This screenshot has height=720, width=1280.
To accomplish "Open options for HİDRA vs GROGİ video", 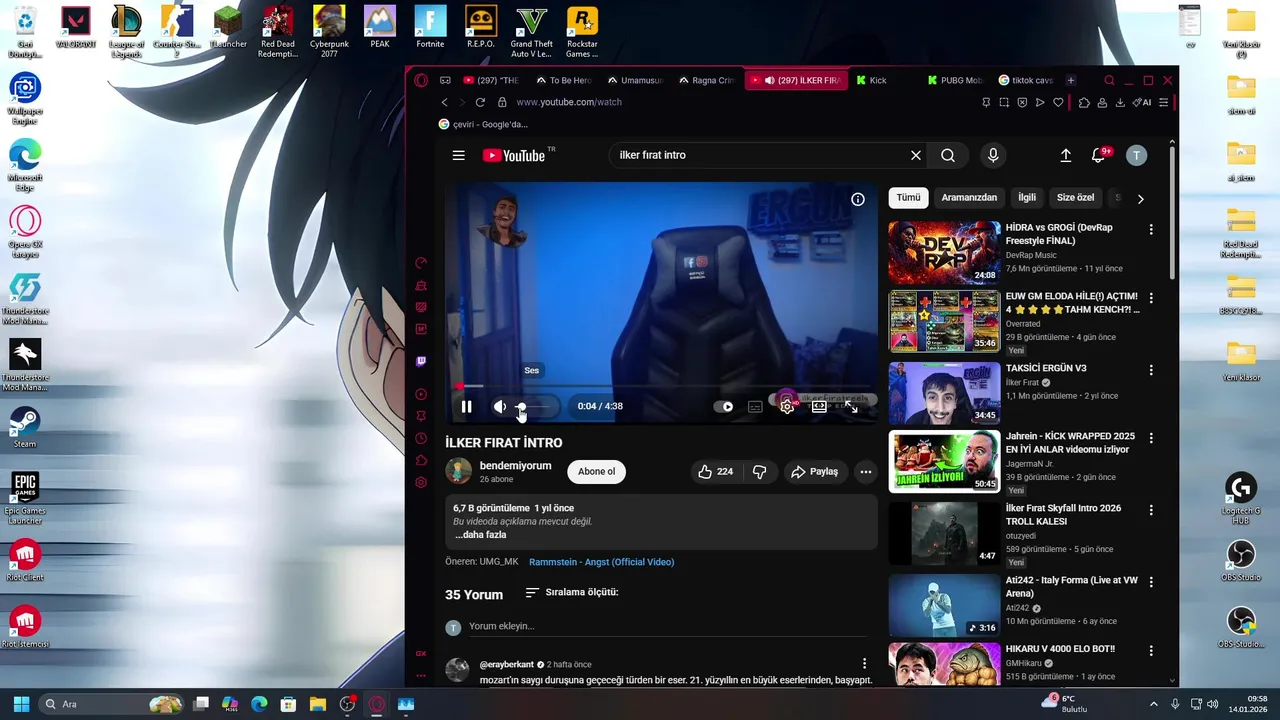I will point(1151,229).
